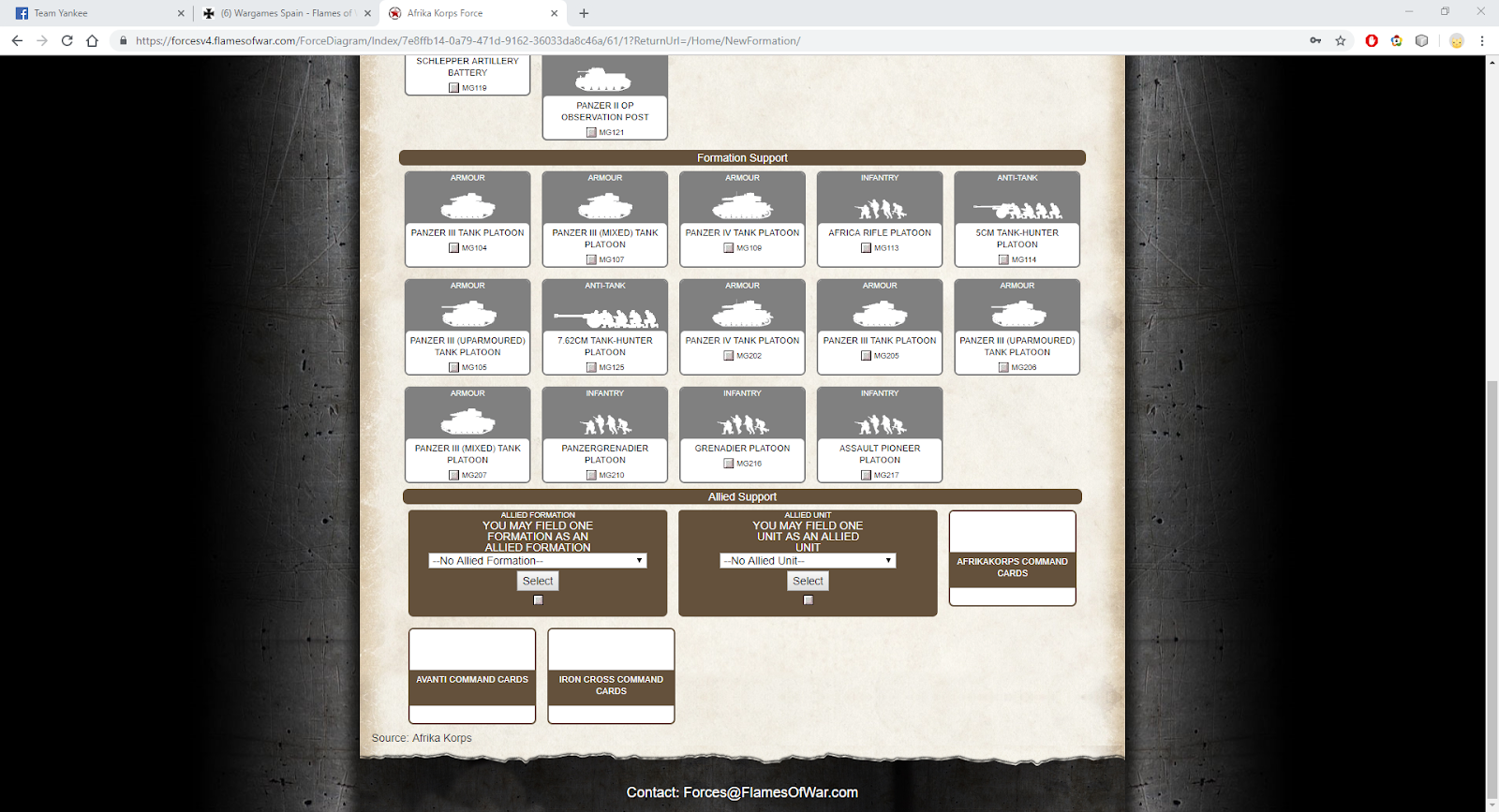Screen dimensions: 1499x812
Task: Click the Panzer IV Tank Platoon MG202 tank icon
Action: click(x=742, y=313)
